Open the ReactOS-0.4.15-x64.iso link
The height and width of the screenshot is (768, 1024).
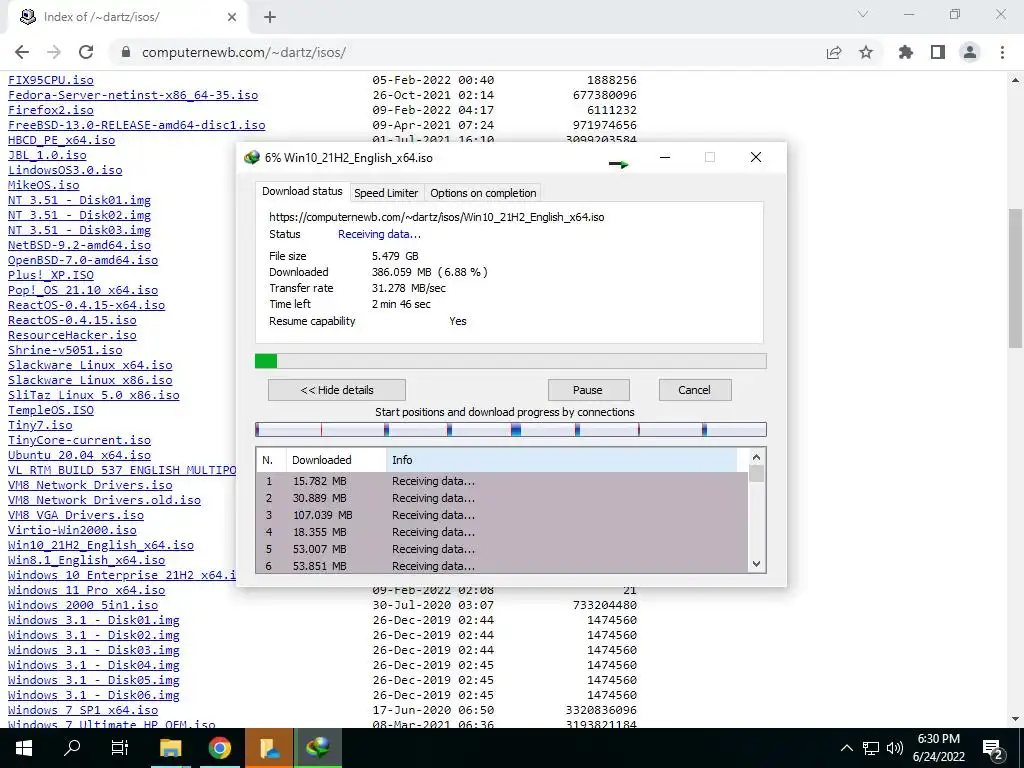tap(86, 305)
